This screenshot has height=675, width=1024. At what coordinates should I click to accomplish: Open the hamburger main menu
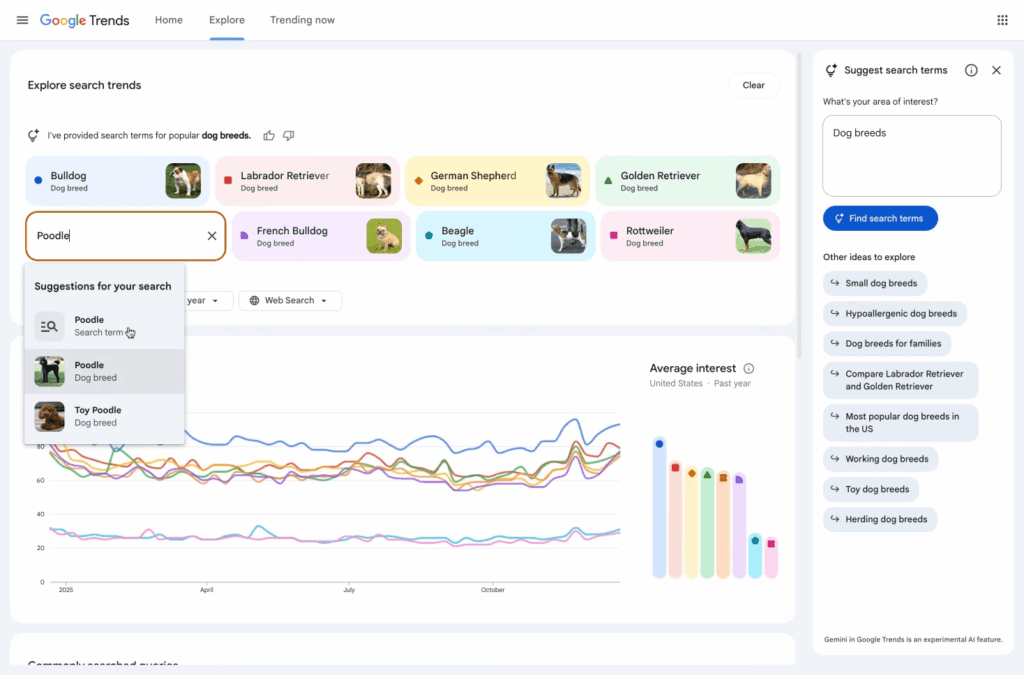22,20
